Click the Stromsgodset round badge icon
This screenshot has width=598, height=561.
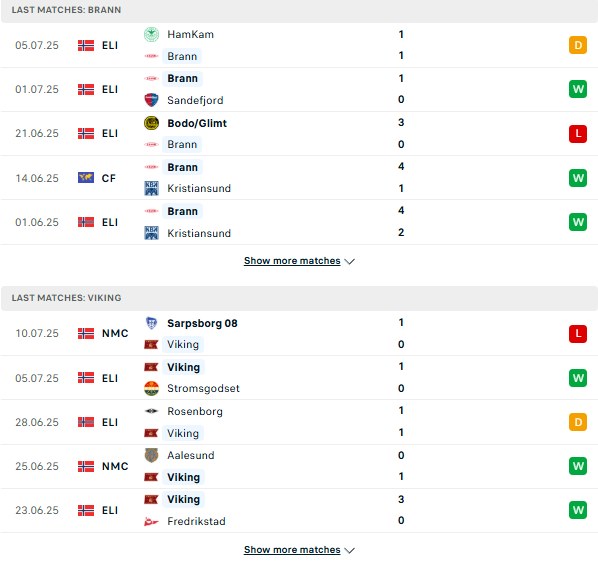tap(151, 388)
